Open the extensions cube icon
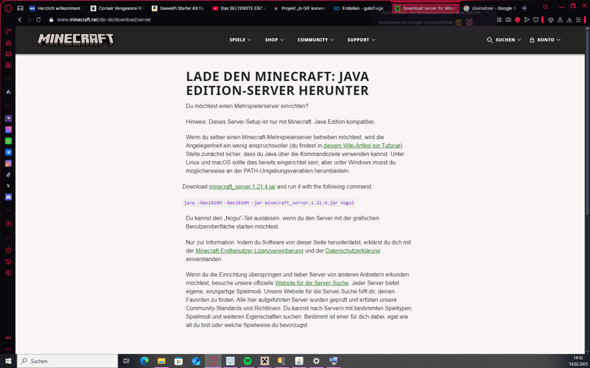 550,20
